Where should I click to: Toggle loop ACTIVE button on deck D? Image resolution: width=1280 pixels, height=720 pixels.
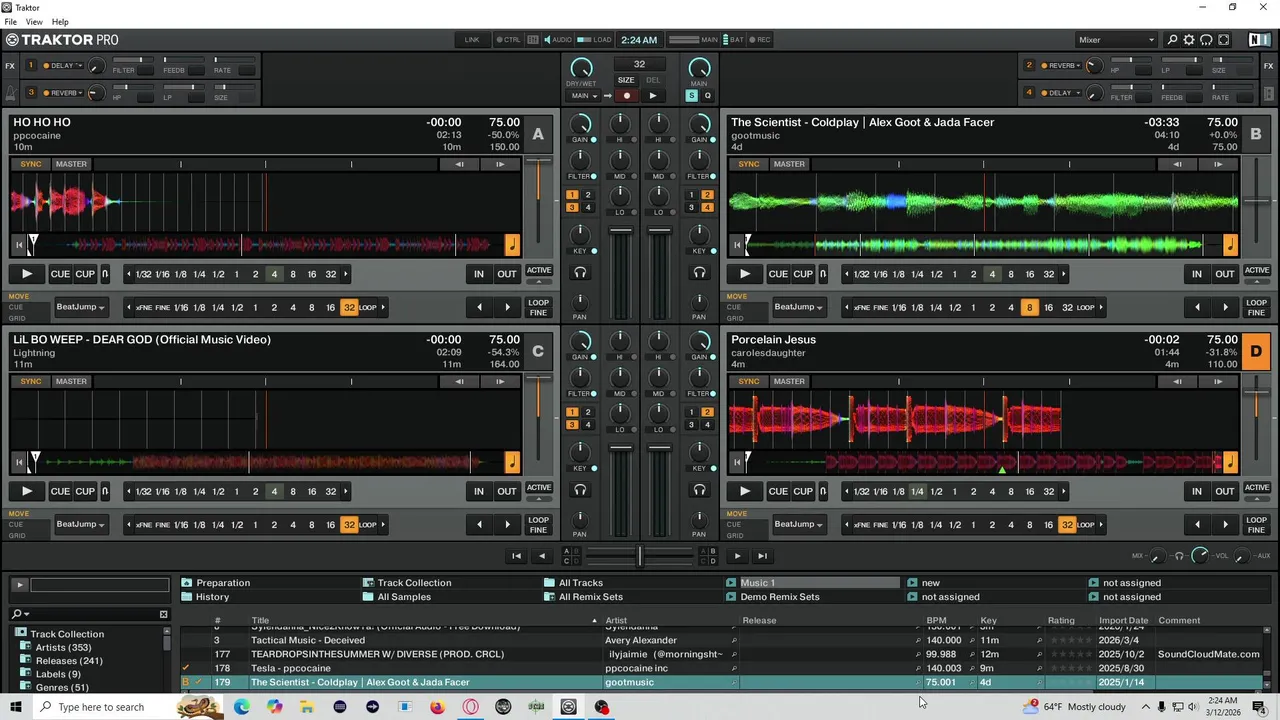(1257, 487)
